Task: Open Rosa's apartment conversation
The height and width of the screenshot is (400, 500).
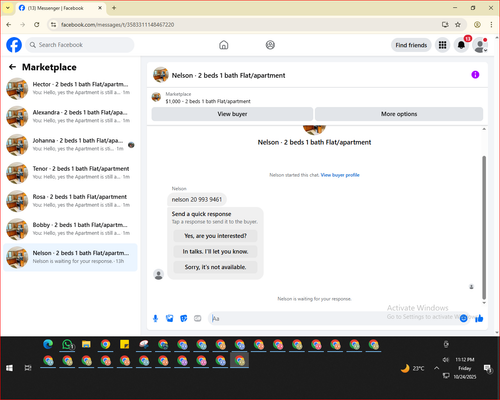Action: (70, 201)
